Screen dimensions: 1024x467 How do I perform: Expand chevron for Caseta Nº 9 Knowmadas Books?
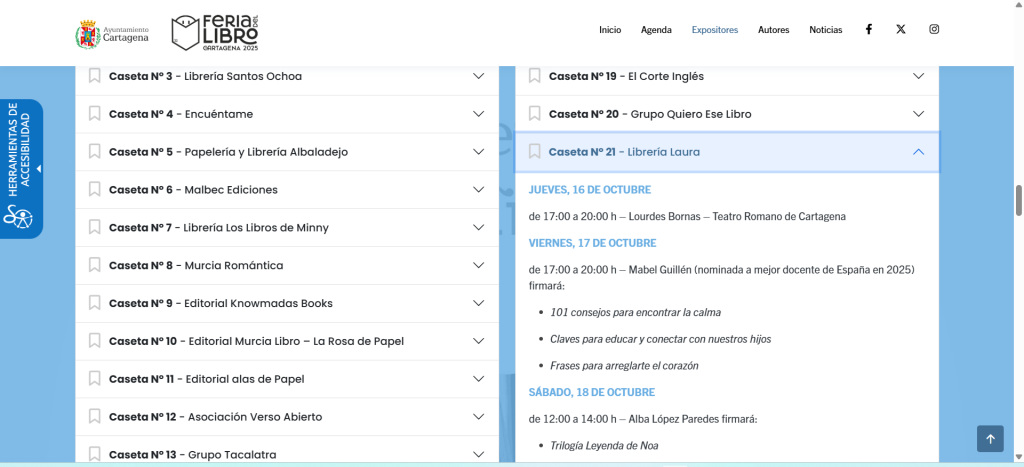tap(478, 303)
